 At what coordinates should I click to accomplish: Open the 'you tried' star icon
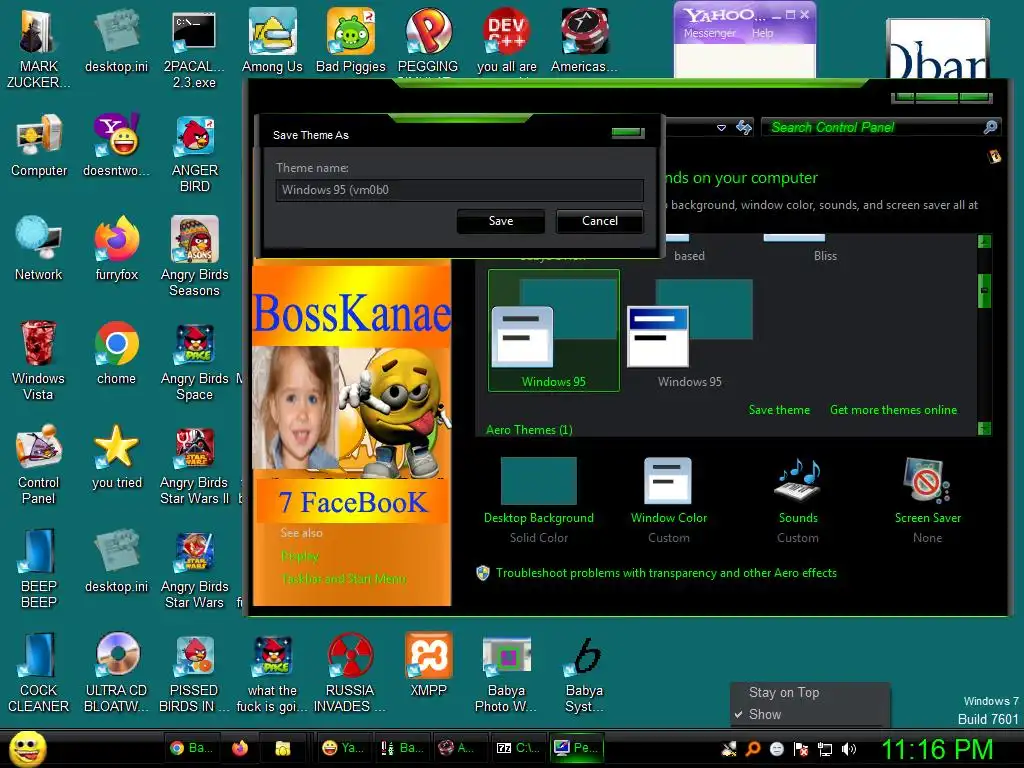[116, 456]
